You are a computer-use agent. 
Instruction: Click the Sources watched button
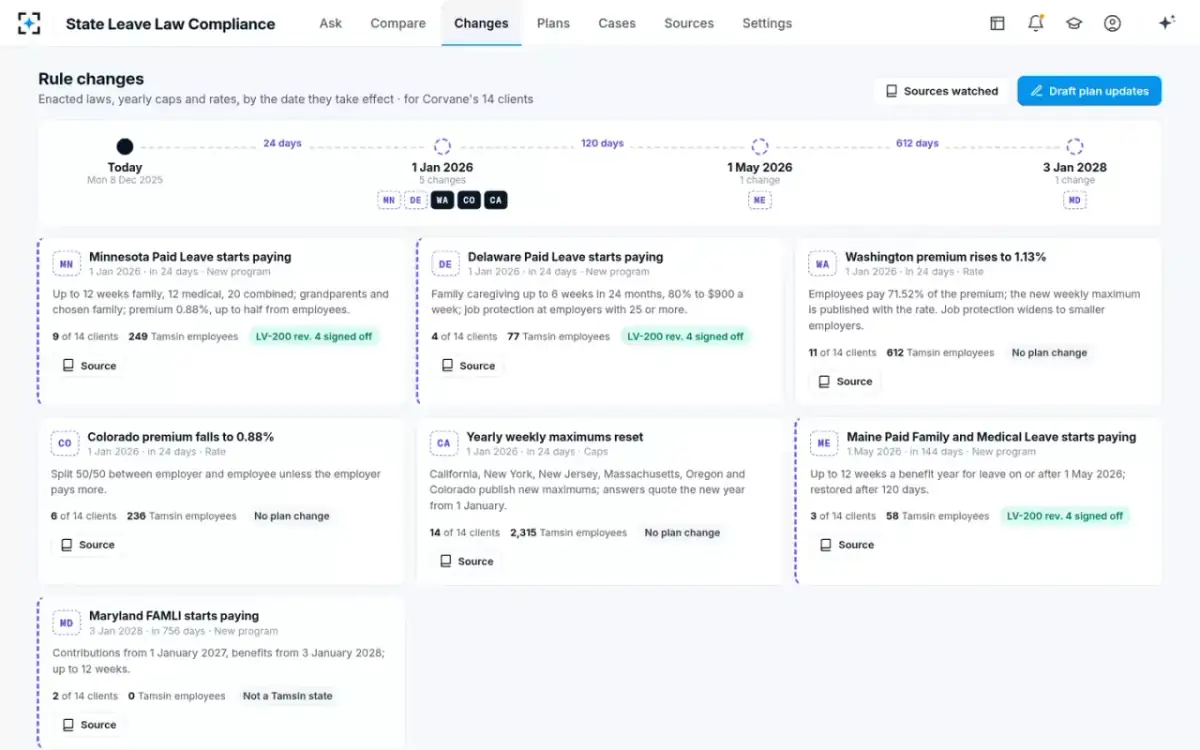point(941,91)
